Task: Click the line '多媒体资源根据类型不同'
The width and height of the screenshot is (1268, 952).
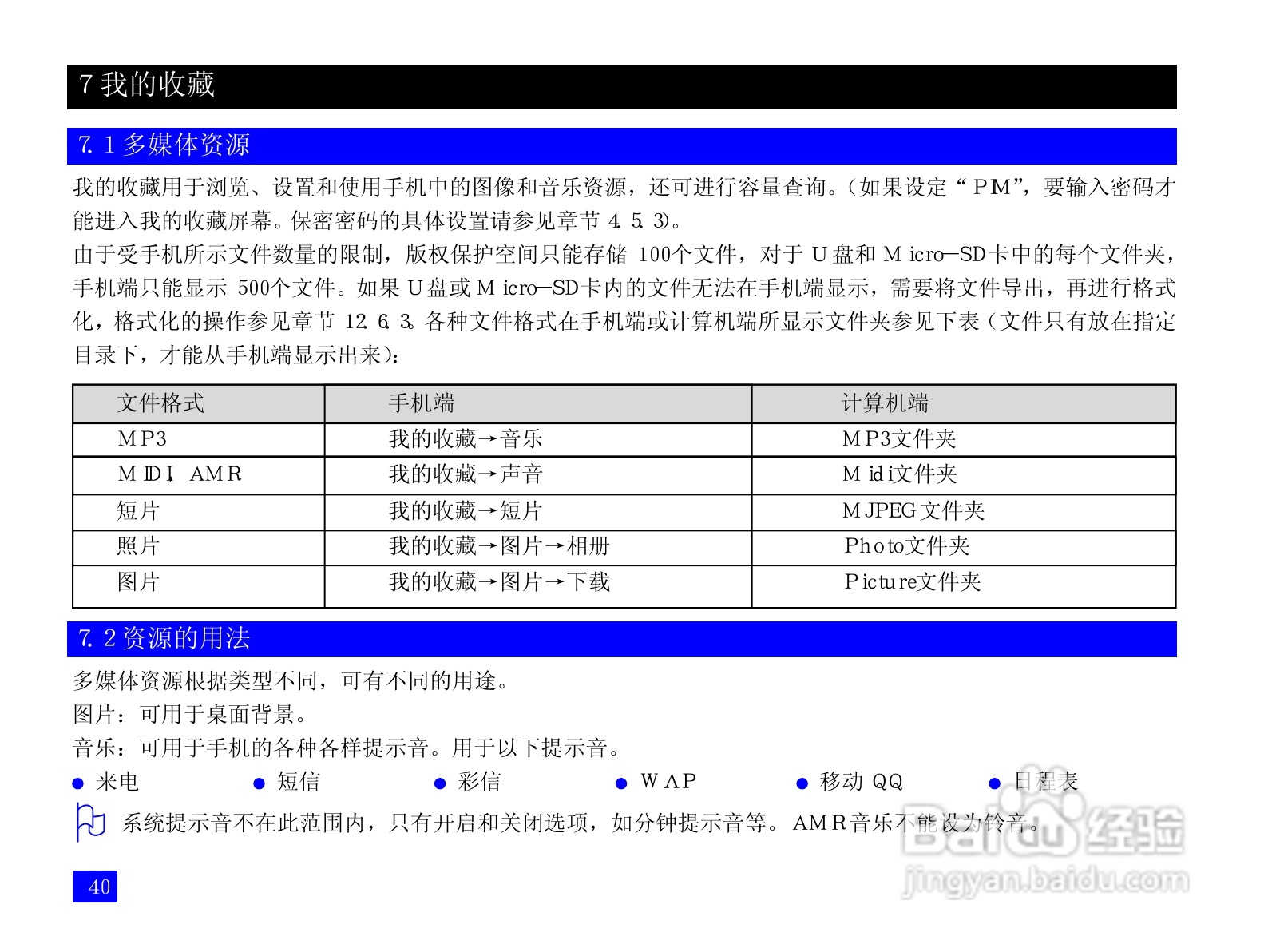Action: 291,680
